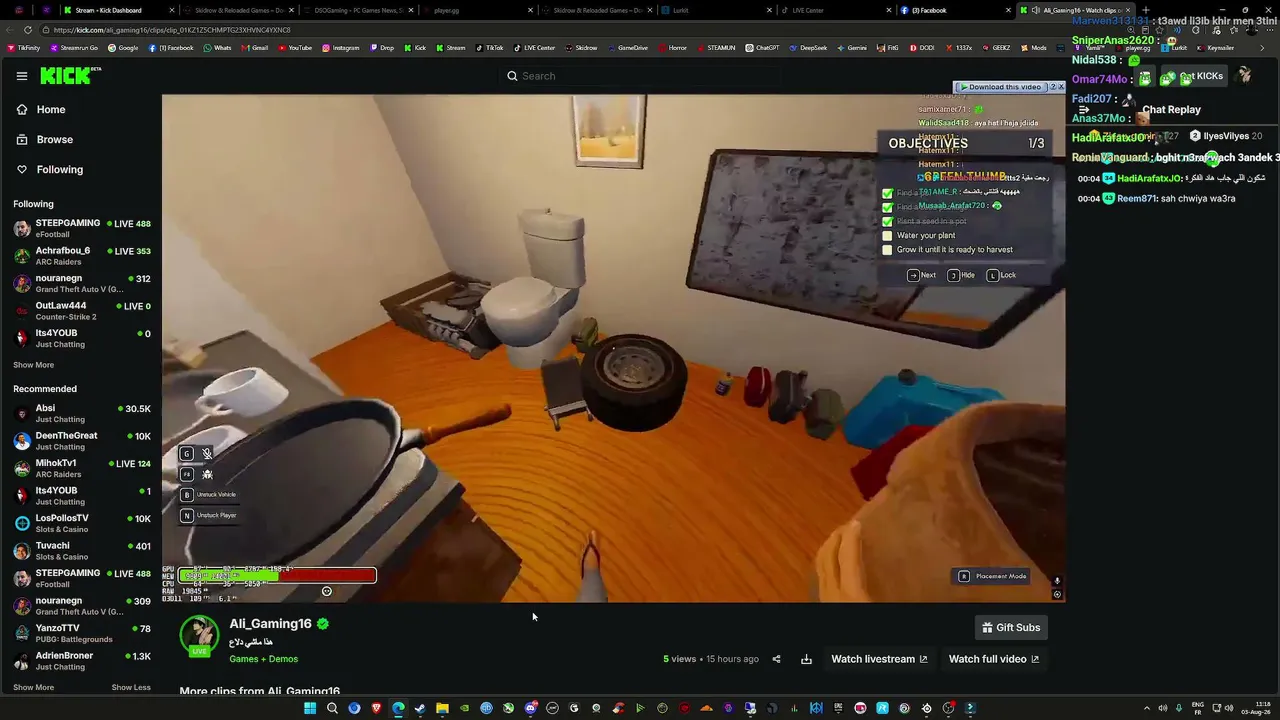Click Tuvachi avatar in Recommended
1280x720 pixels.
22,551
